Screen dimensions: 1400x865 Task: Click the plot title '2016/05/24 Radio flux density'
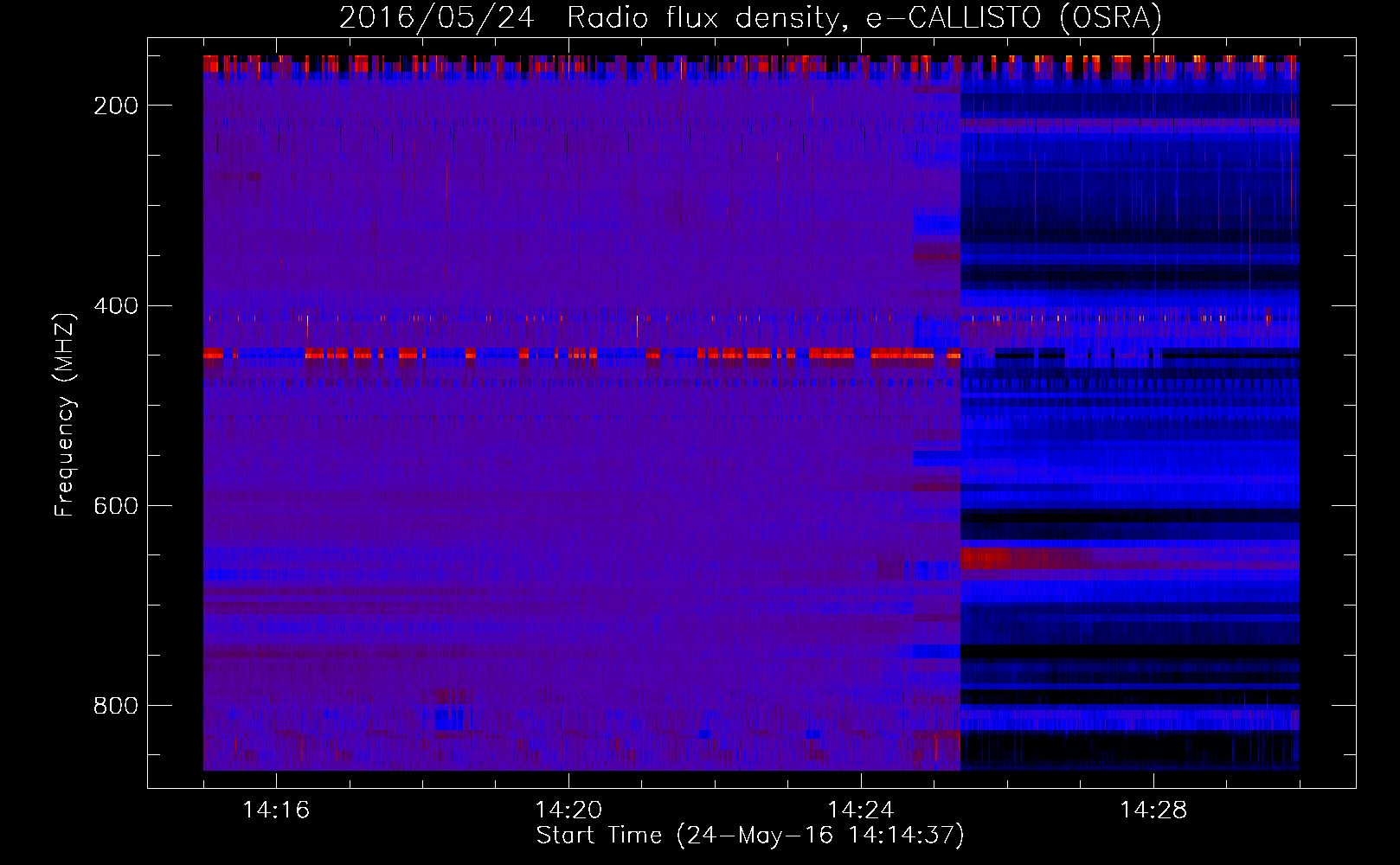coord(750,17)
